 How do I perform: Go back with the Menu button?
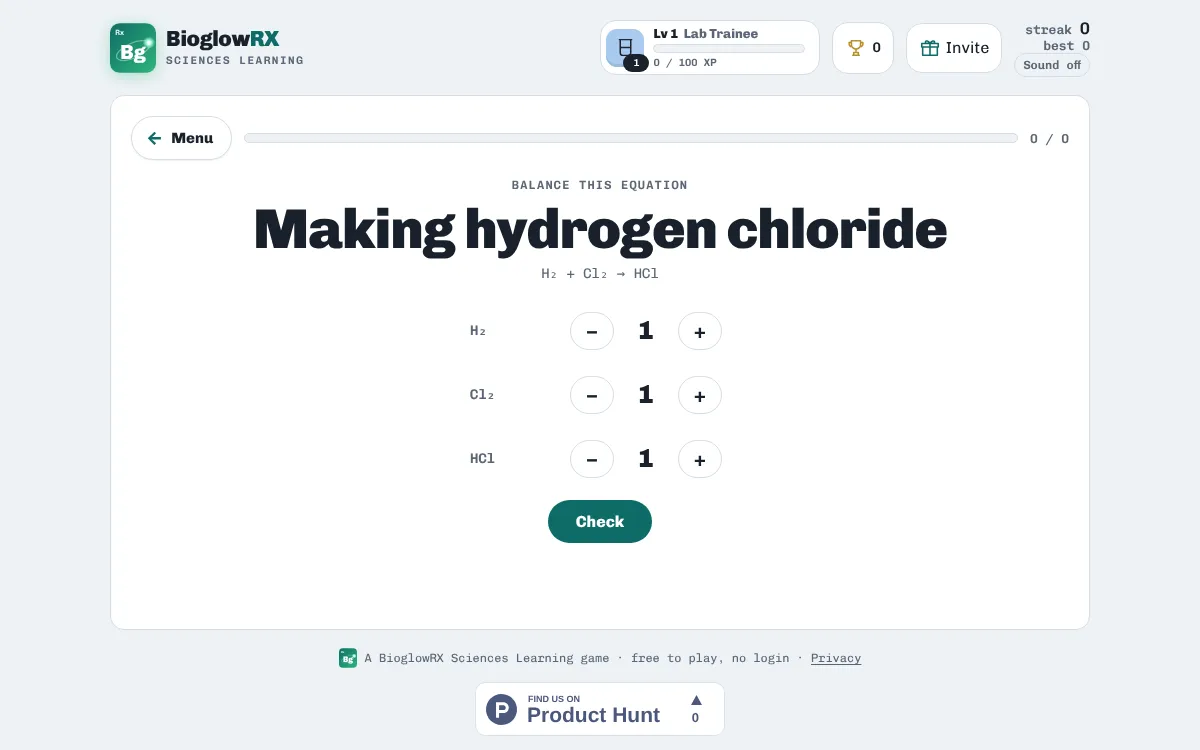[181, 138]
